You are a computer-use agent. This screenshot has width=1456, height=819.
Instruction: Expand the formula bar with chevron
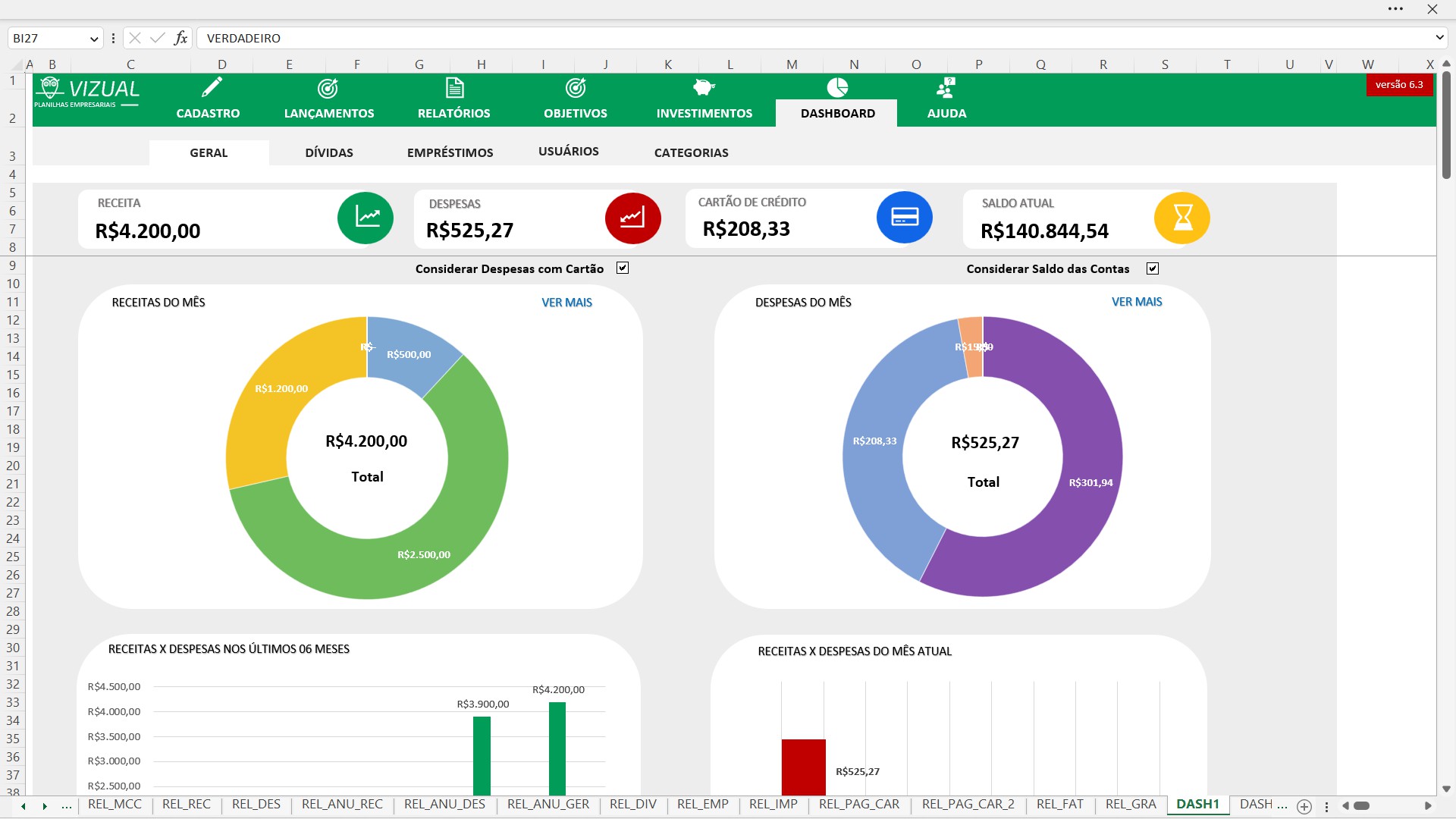pos(1439,38)
